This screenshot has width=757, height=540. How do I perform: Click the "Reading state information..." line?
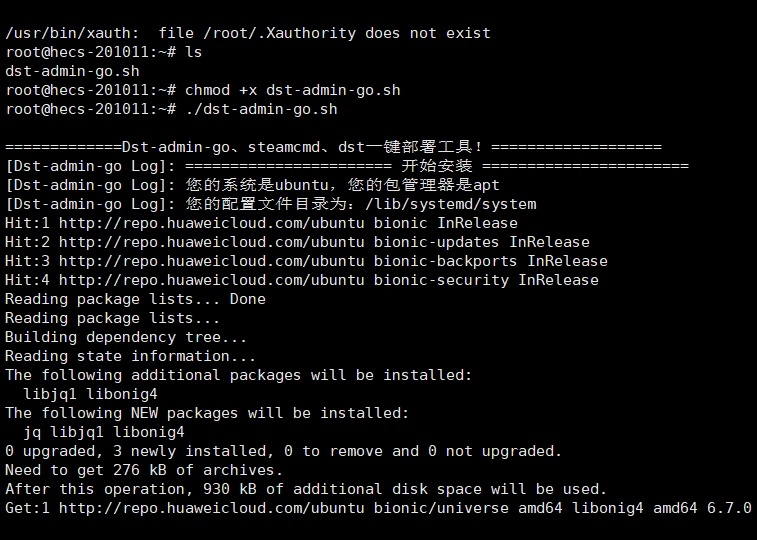click(130, 356)
